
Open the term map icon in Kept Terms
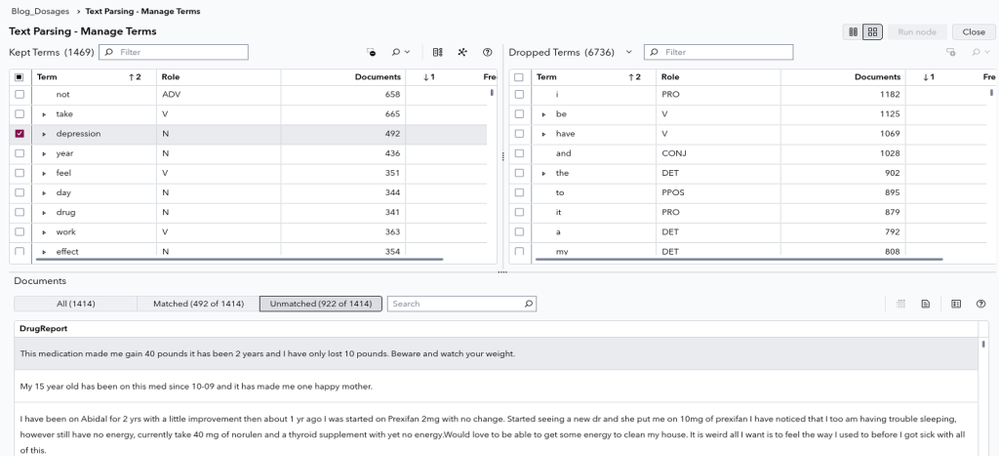pos(462,52)
